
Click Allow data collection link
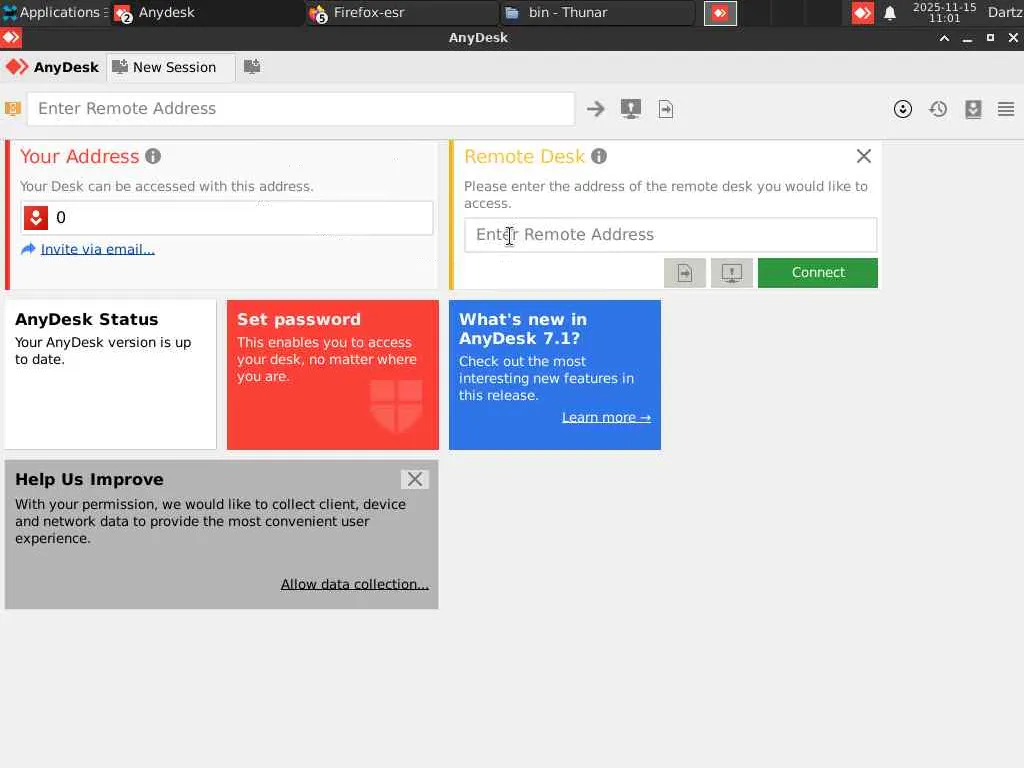[355, 584]
